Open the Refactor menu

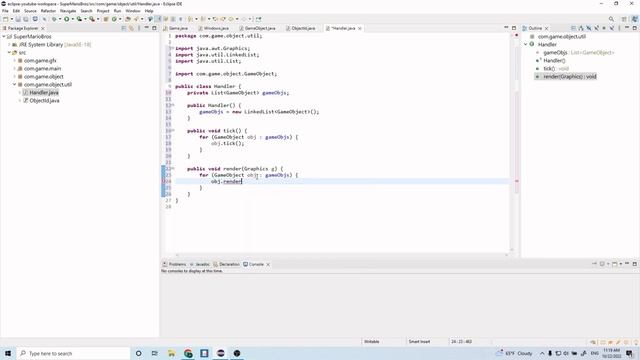[x=48, y=11]
